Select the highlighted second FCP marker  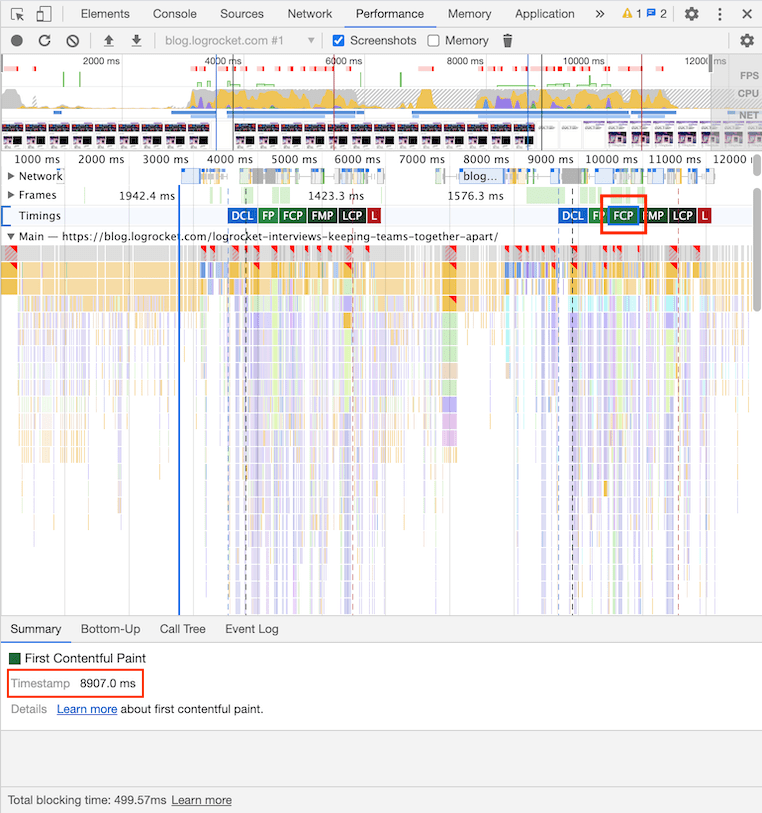tap(624, 216)
